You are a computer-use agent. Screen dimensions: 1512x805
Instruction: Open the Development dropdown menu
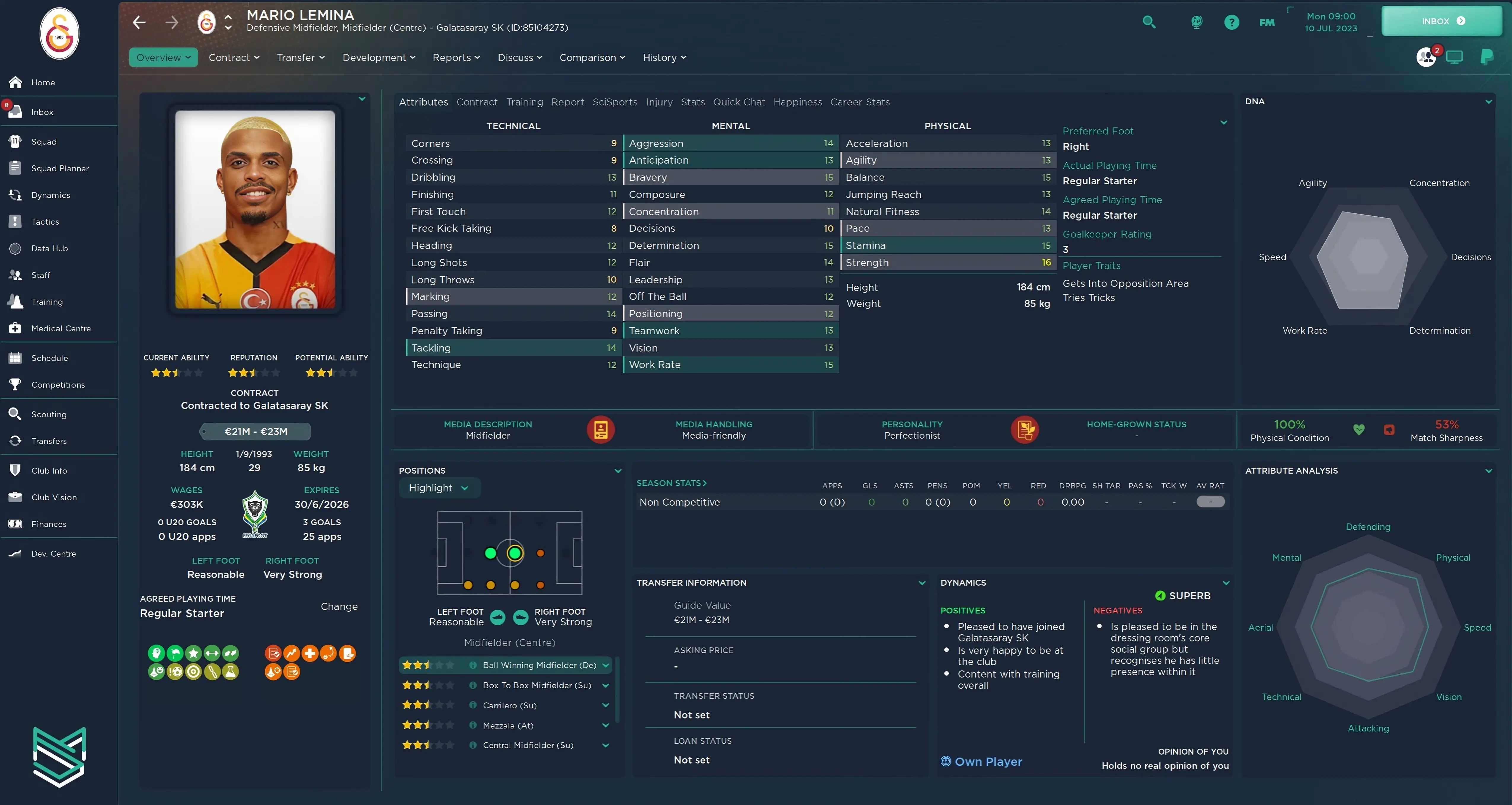[379, 57]
